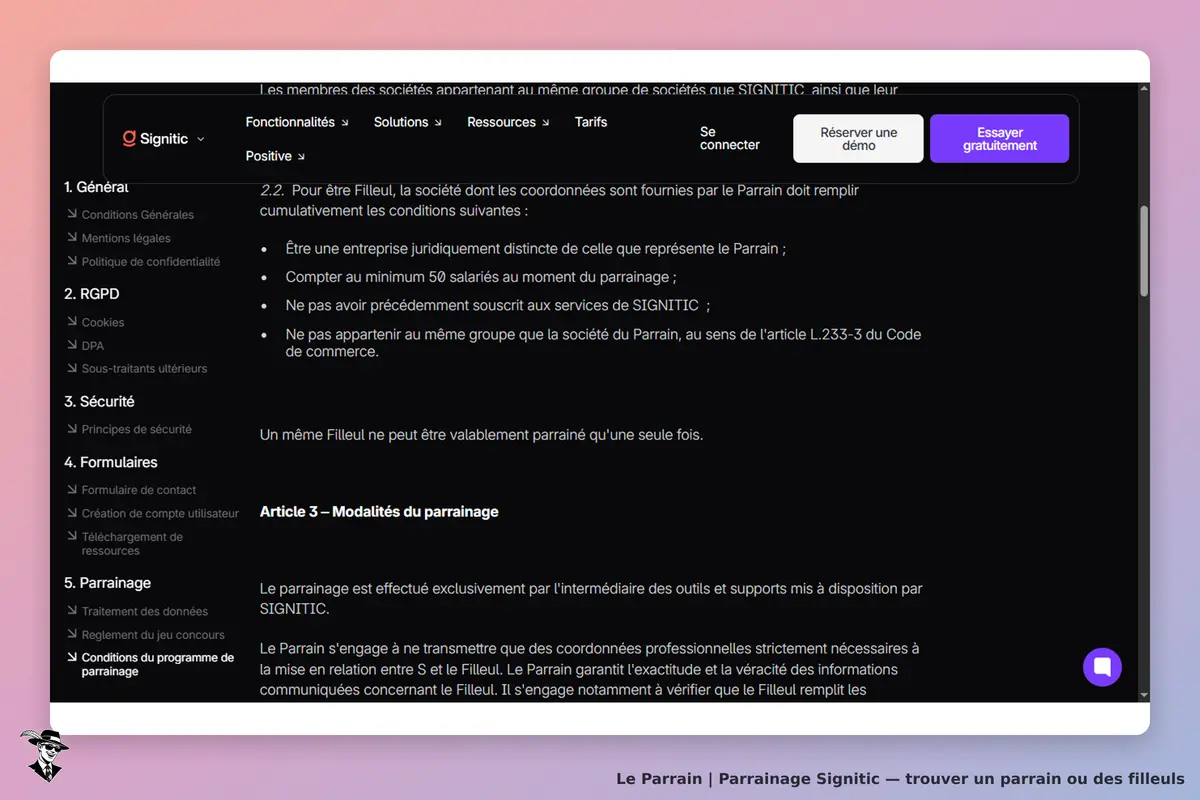Click bullet 'Être une entreprise juridiquement distincte'
This screenshot has height=800, width=1200.
[x=535, y=249]
